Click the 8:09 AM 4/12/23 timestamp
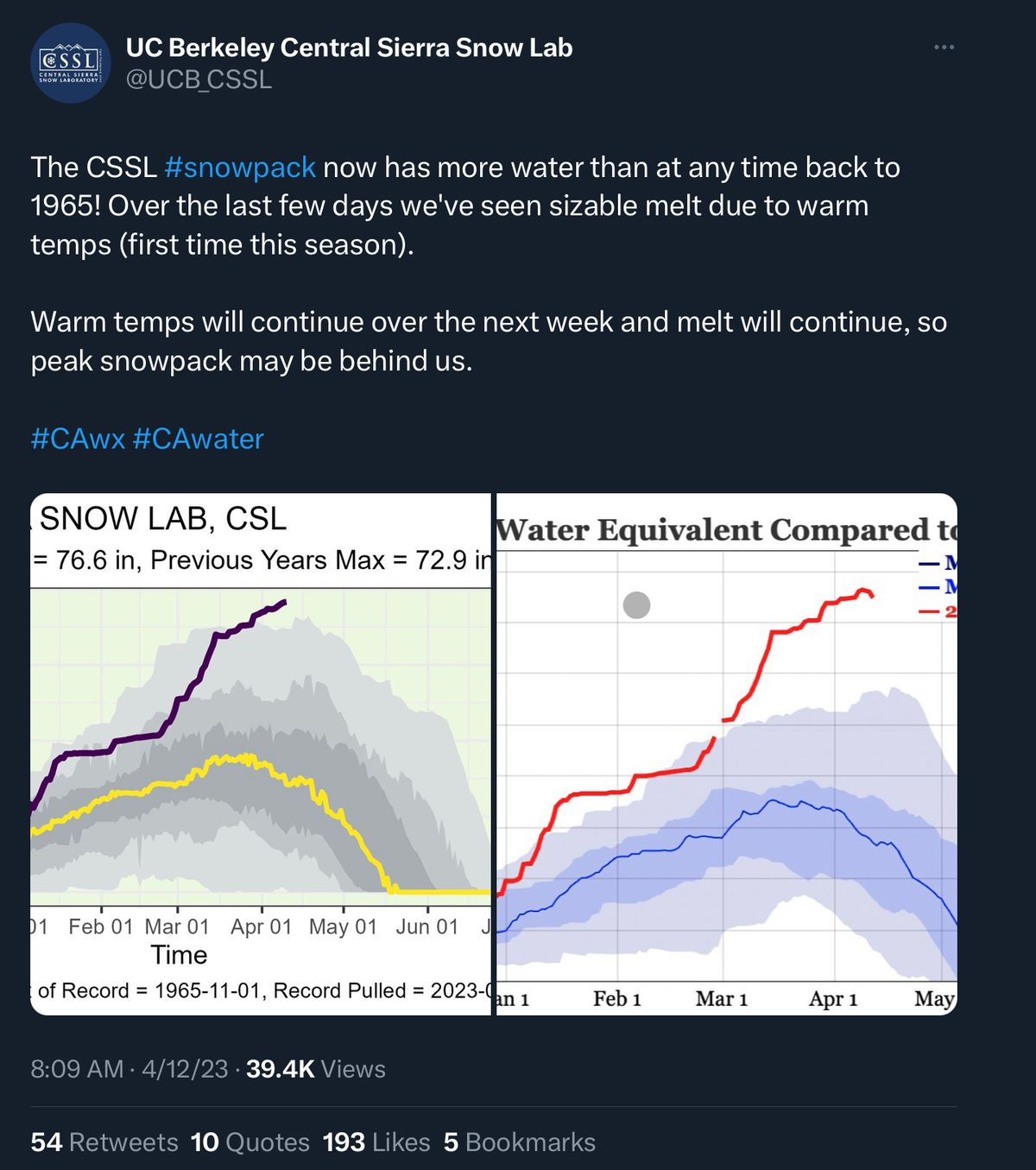Image resolution: width=1036 pixels, height=1170 pixels. (129, 1069)
